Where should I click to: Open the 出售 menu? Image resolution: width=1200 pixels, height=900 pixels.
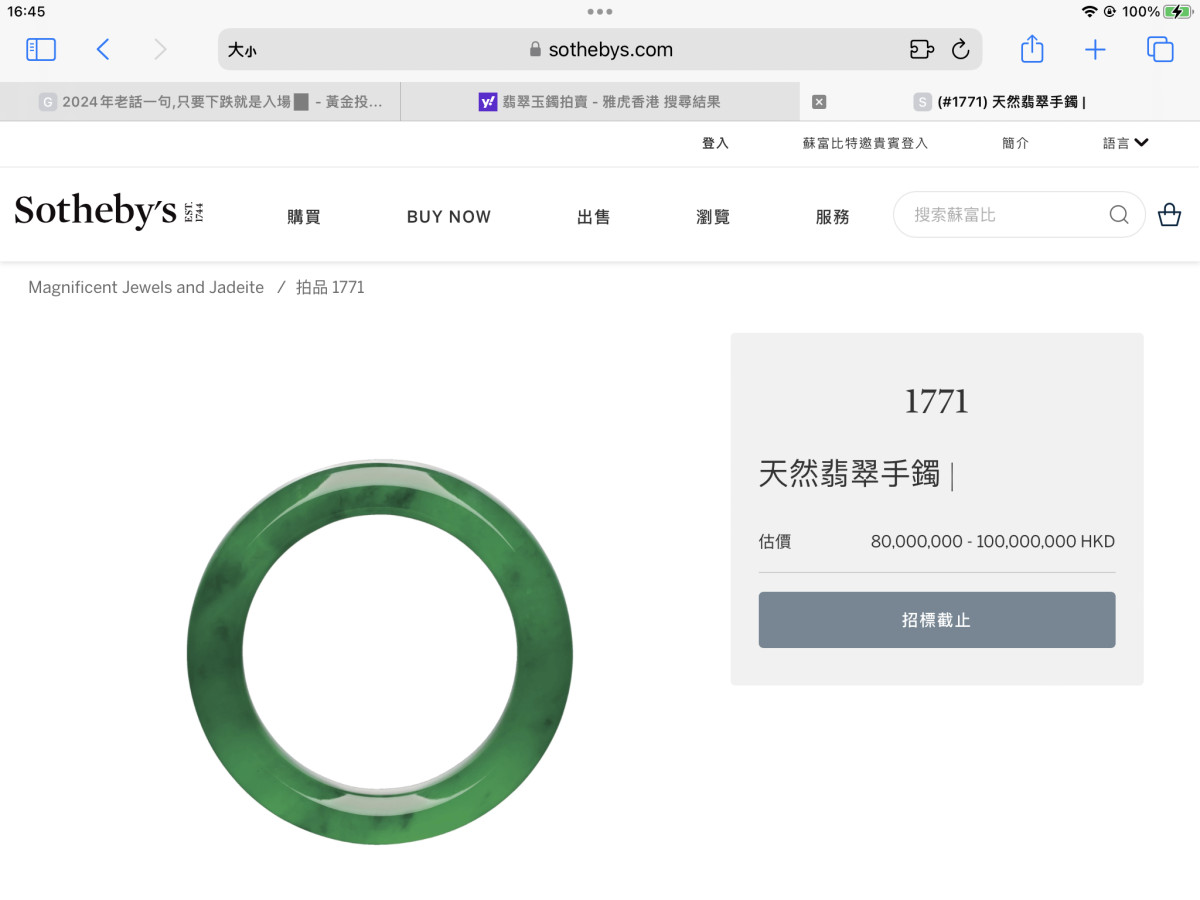tap(594, 217)
